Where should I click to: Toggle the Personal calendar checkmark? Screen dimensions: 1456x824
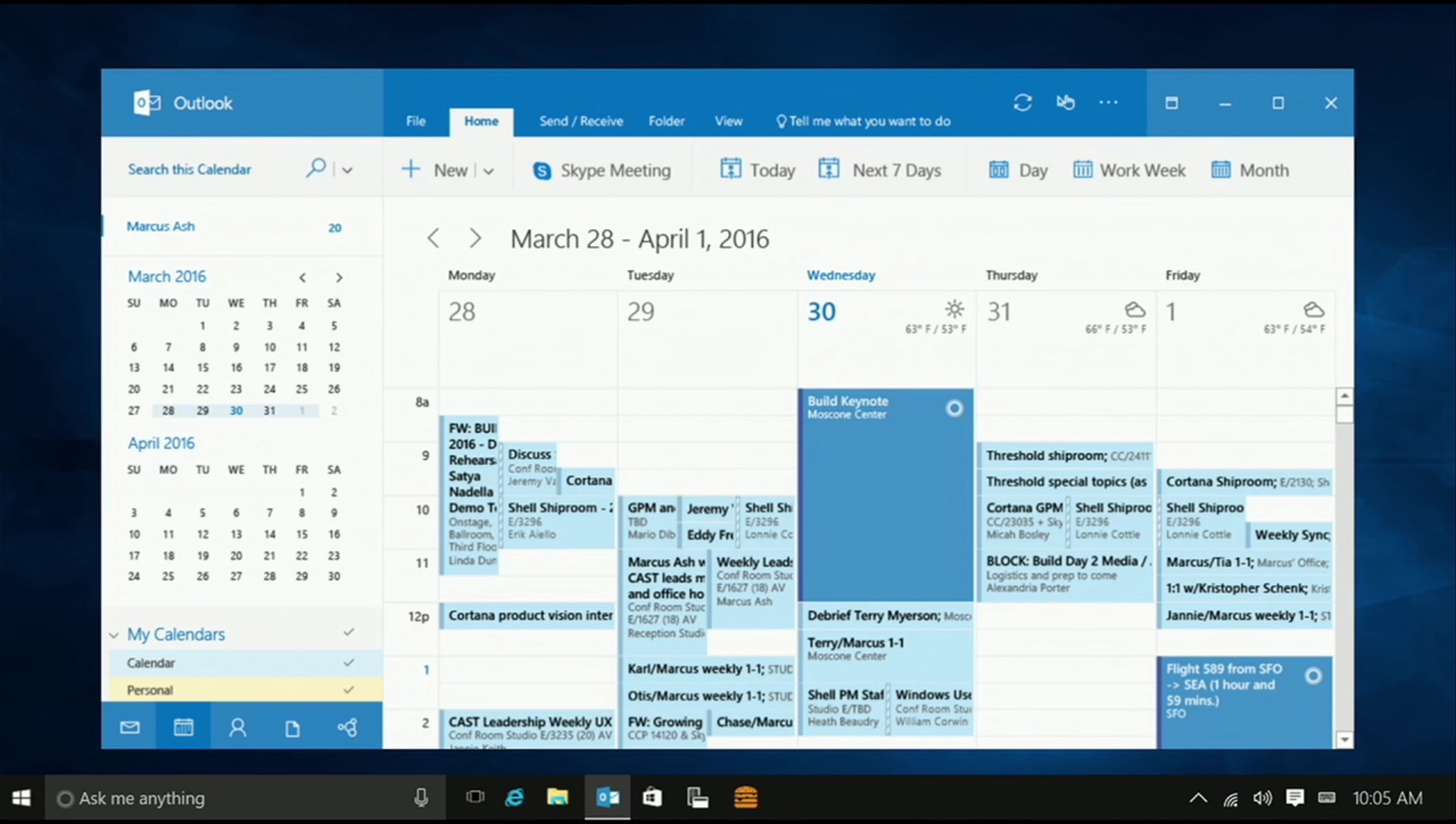coord(348,689)
